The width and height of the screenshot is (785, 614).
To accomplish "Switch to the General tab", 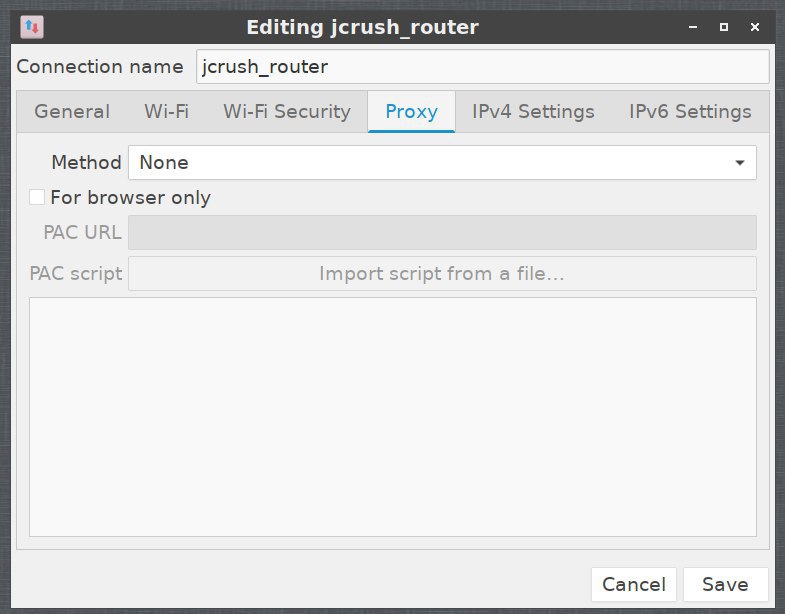I will coord(72,111).
